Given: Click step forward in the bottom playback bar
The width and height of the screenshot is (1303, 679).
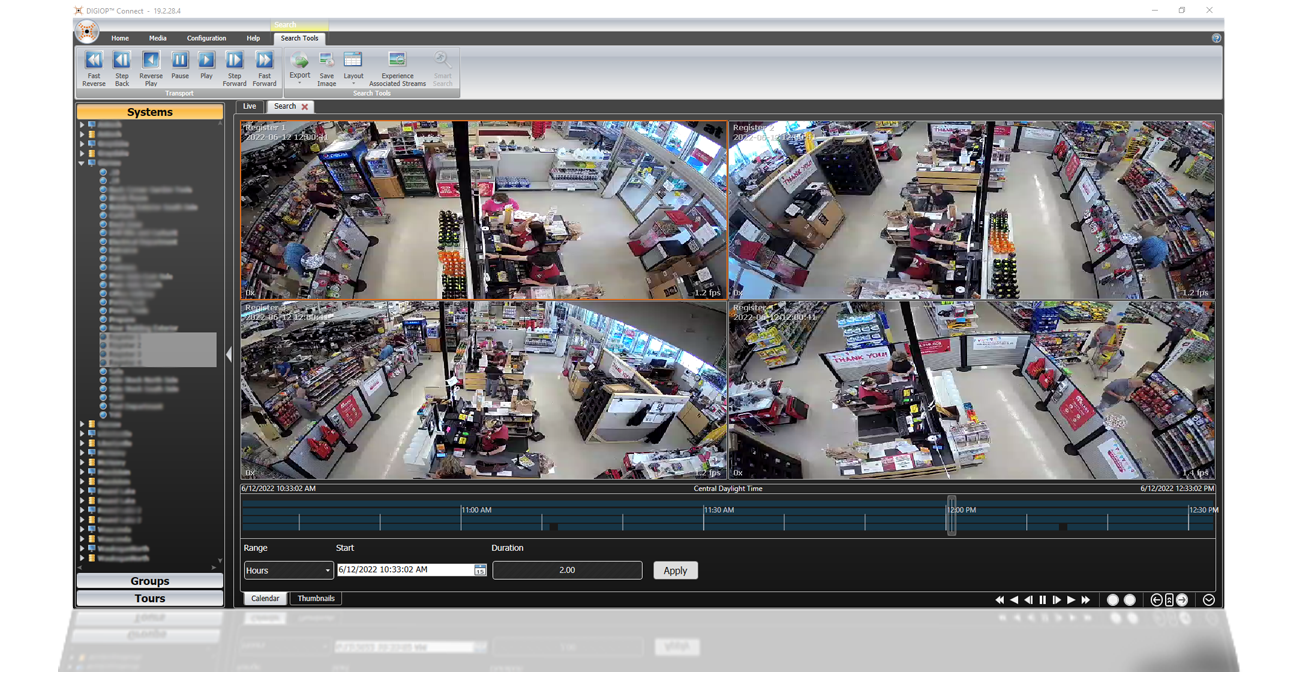Looking at the screenshot, I should pyautogui.click(x=1056, y=600).
